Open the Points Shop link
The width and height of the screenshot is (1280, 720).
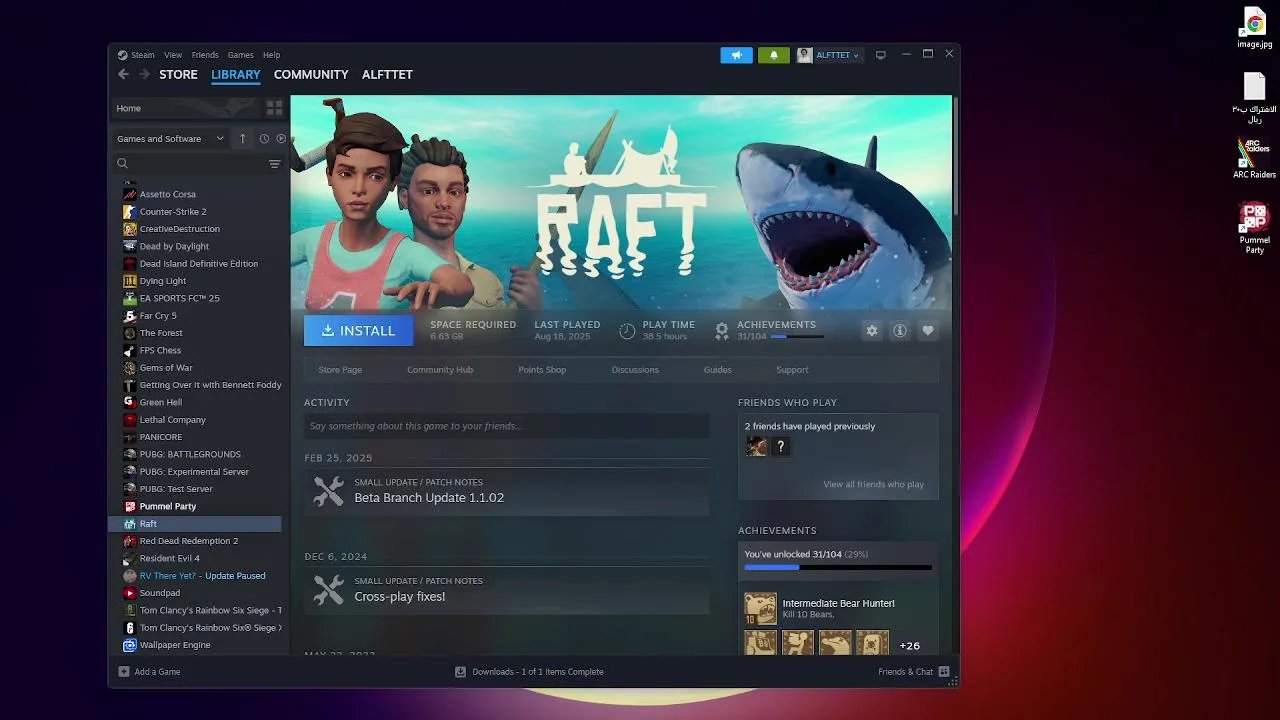pos(542,370)
